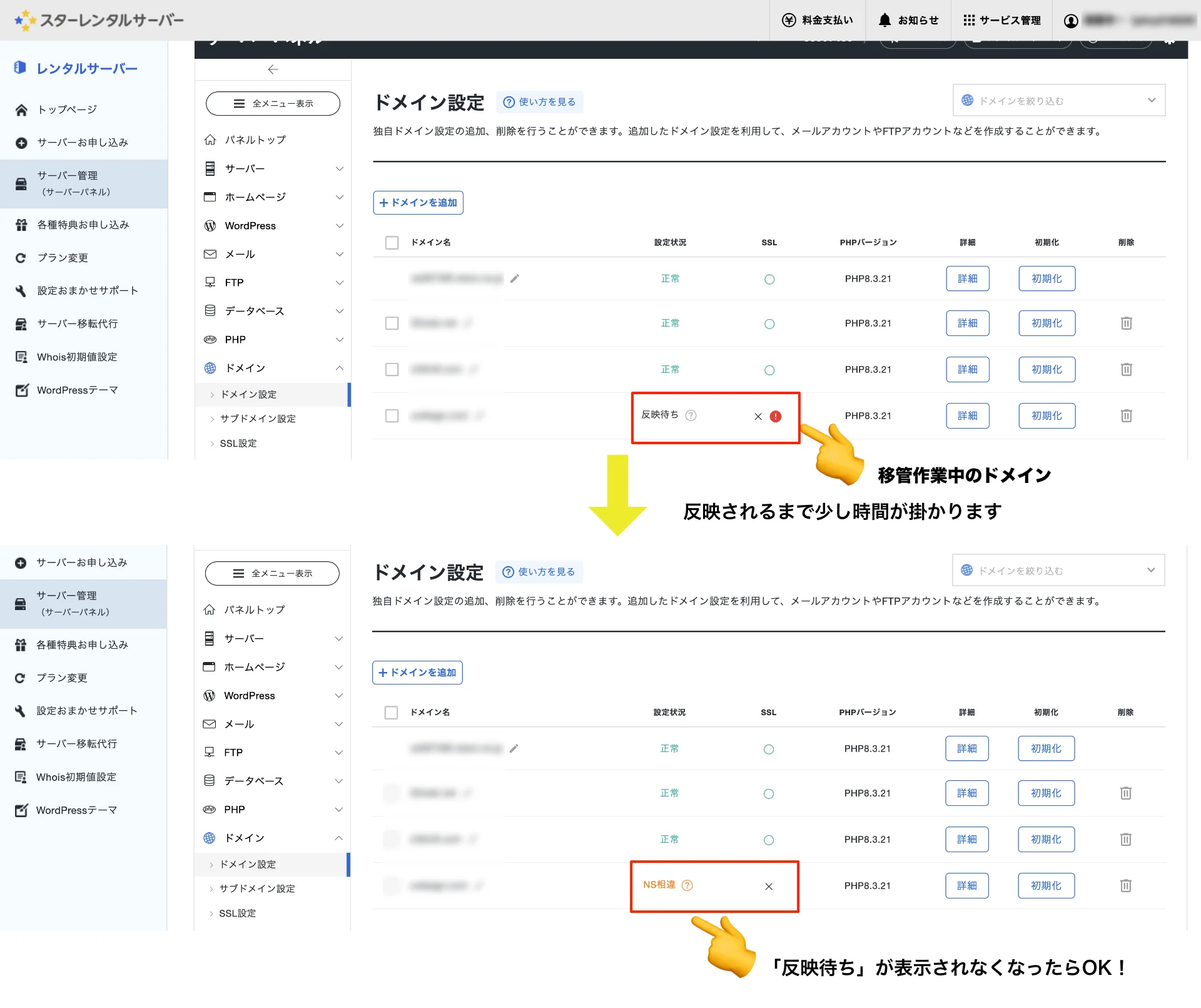Screen dimensions: 1201x1008
Task: Click the bell icon for お知らせ notifications
Action: point(884,20)
